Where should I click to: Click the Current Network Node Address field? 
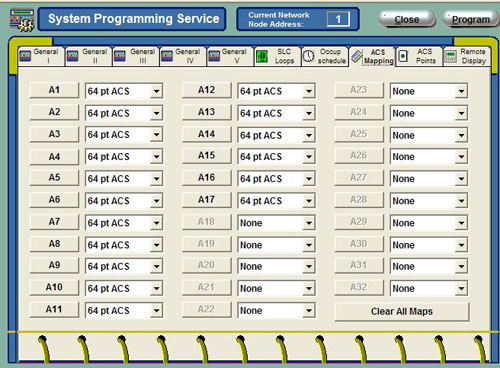(338, 19)
